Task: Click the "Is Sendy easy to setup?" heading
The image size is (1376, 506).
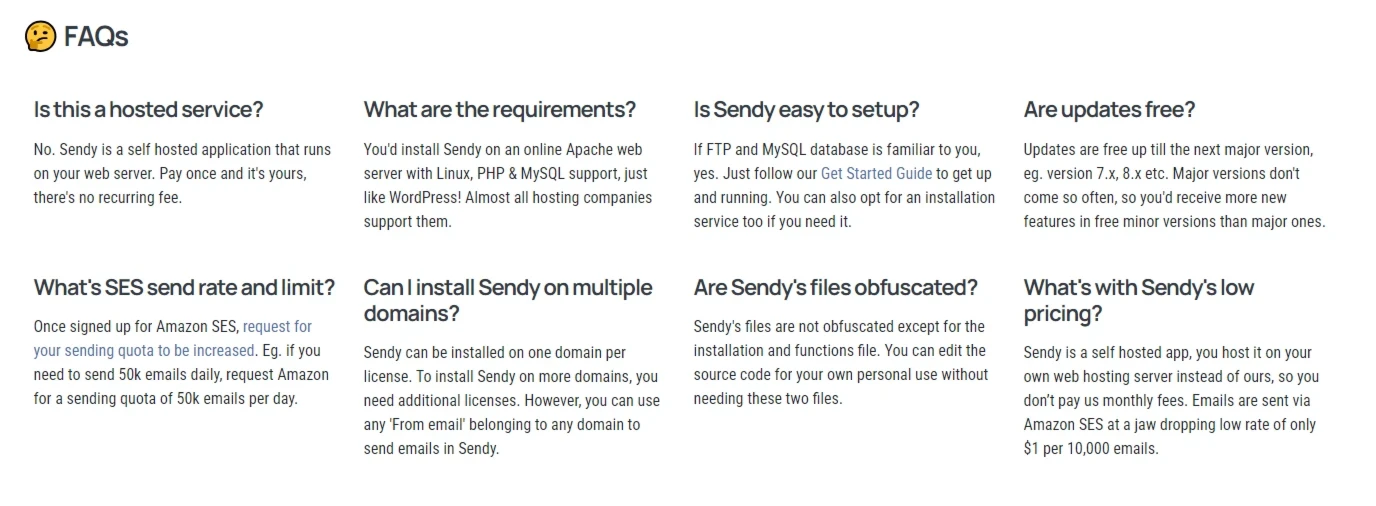Action: click(x=806, y=109)
